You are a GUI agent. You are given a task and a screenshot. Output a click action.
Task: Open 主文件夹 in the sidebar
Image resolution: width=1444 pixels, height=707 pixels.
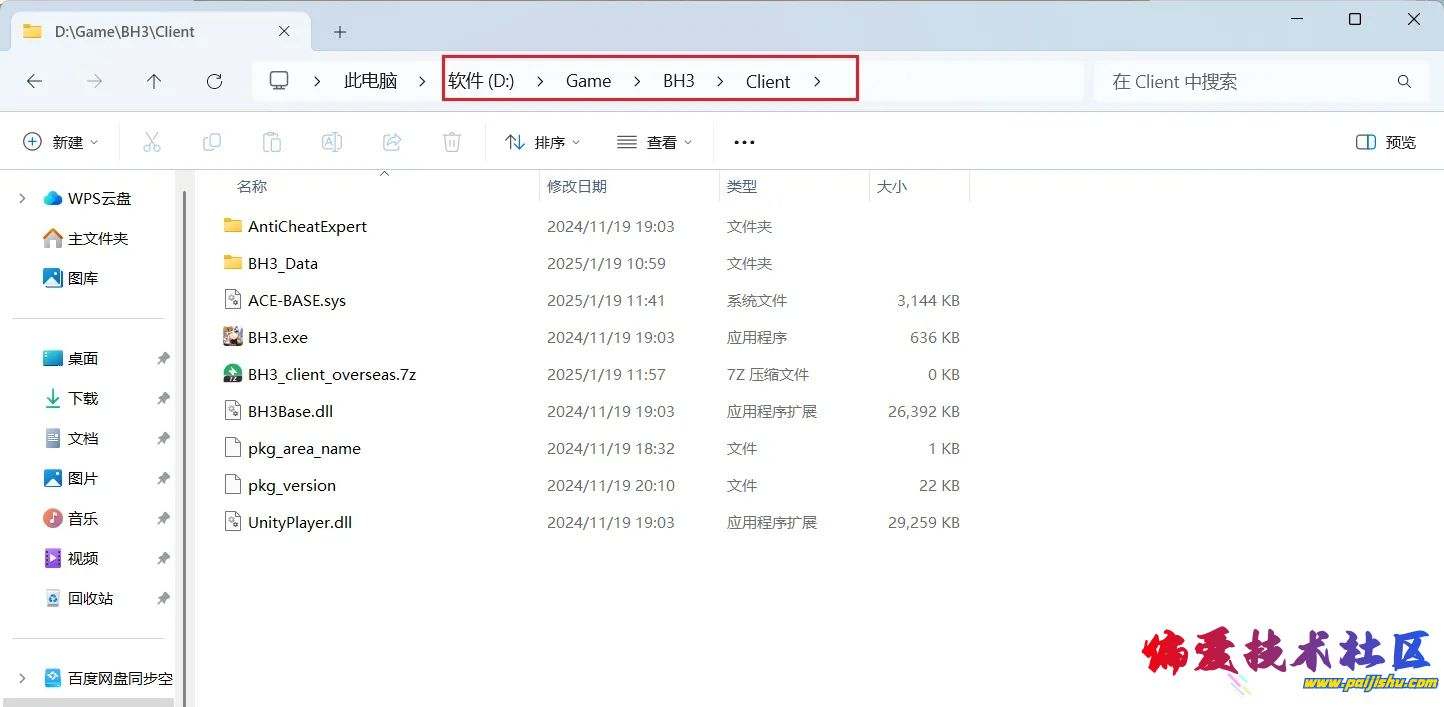86,238
